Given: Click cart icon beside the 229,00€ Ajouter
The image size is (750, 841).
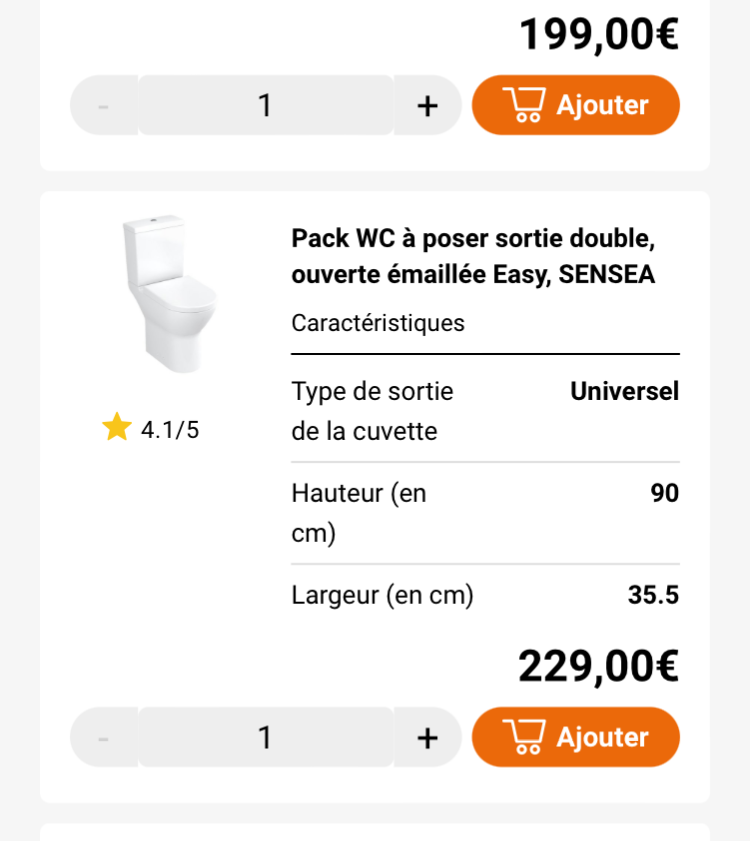Looking at the screenshot, I should pos(524,737).
